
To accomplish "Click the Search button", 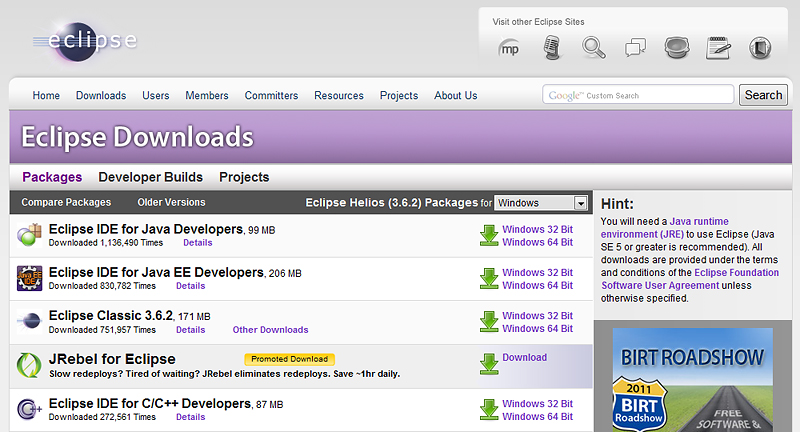I will click(x=763, y=95).
